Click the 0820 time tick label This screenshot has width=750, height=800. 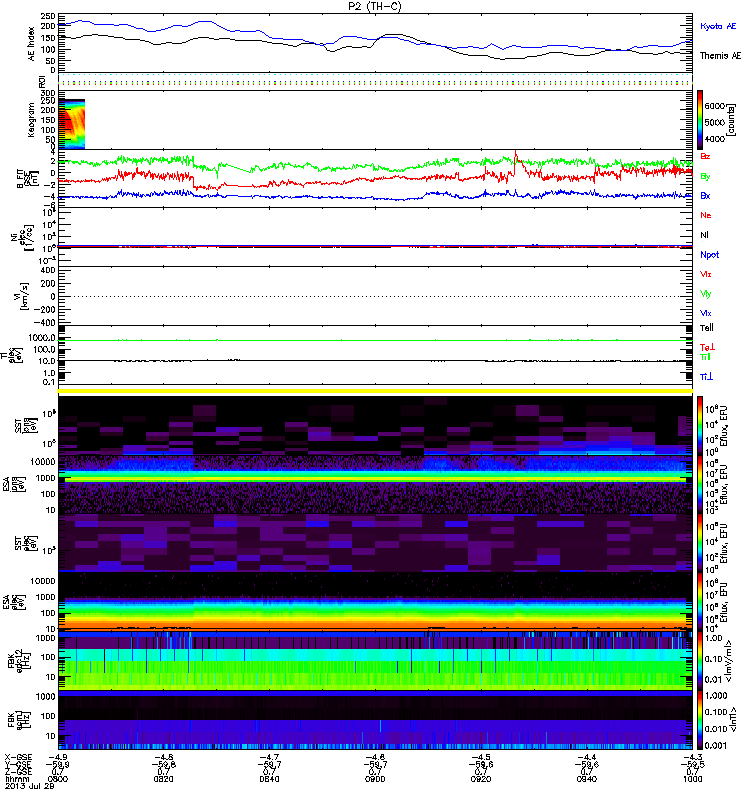click(163, 779)
